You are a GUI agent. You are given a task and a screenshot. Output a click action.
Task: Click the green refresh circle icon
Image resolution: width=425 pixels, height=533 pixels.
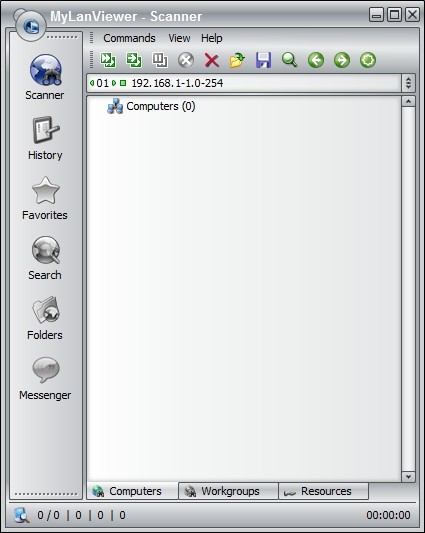pos(368,60)
